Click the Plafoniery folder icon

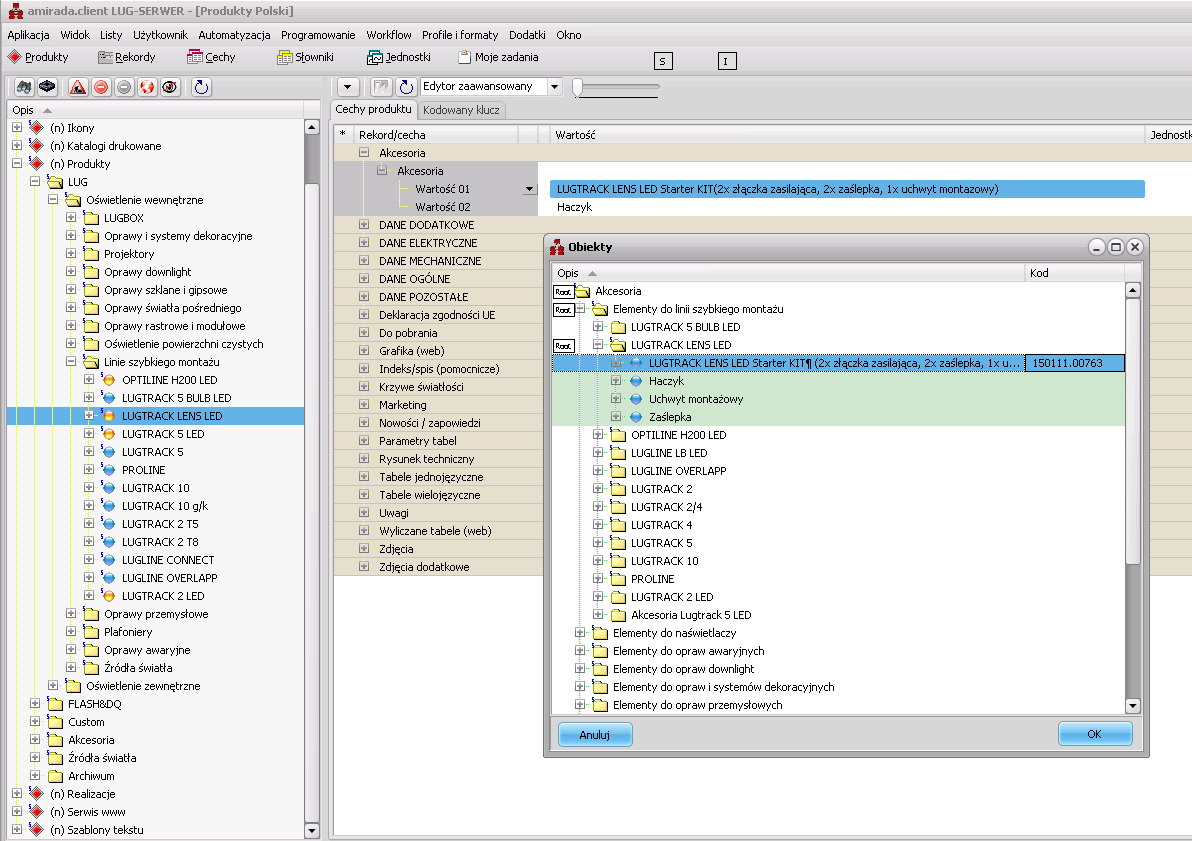tap(91, 631)
